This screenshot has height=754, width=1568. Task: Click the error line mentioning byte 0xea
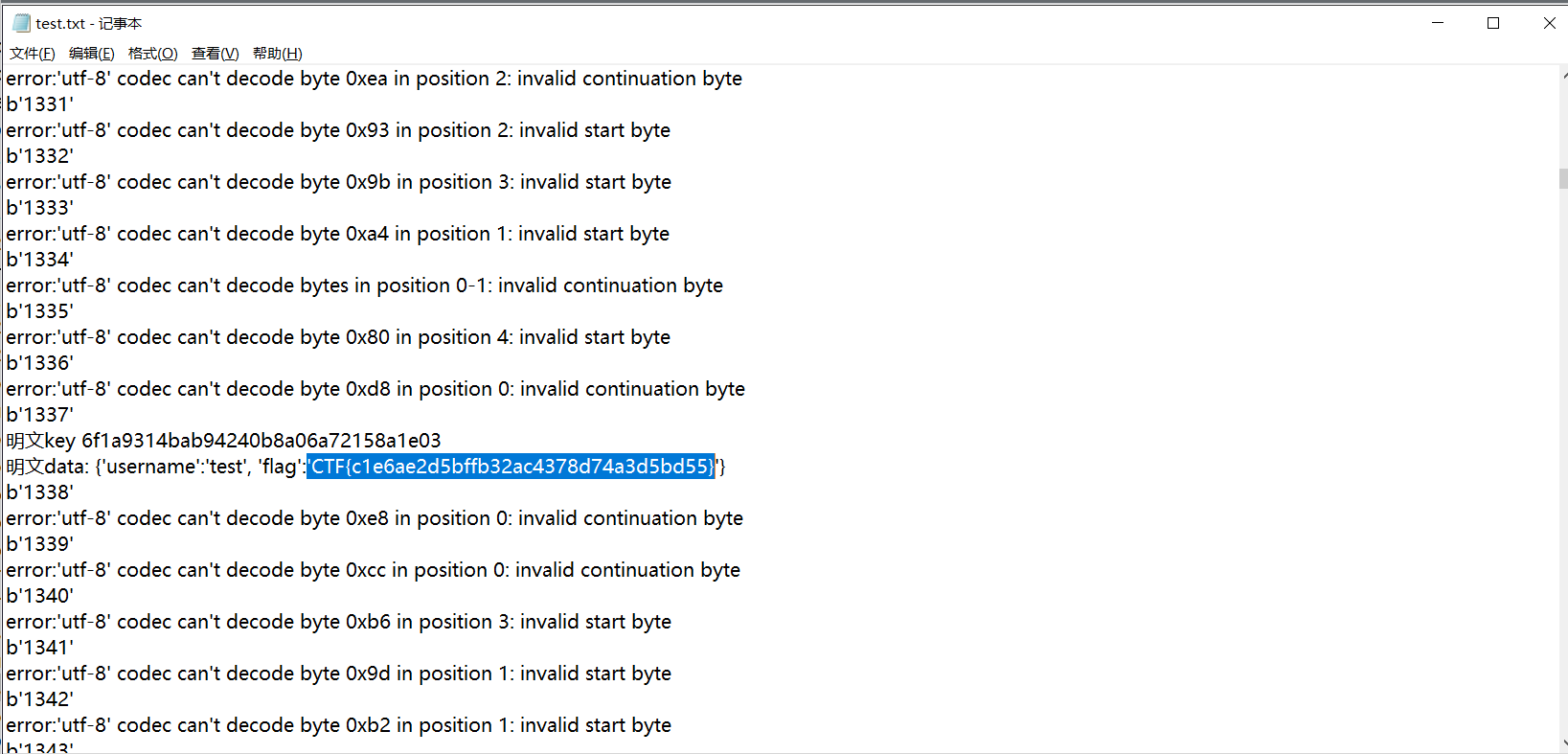374,79
